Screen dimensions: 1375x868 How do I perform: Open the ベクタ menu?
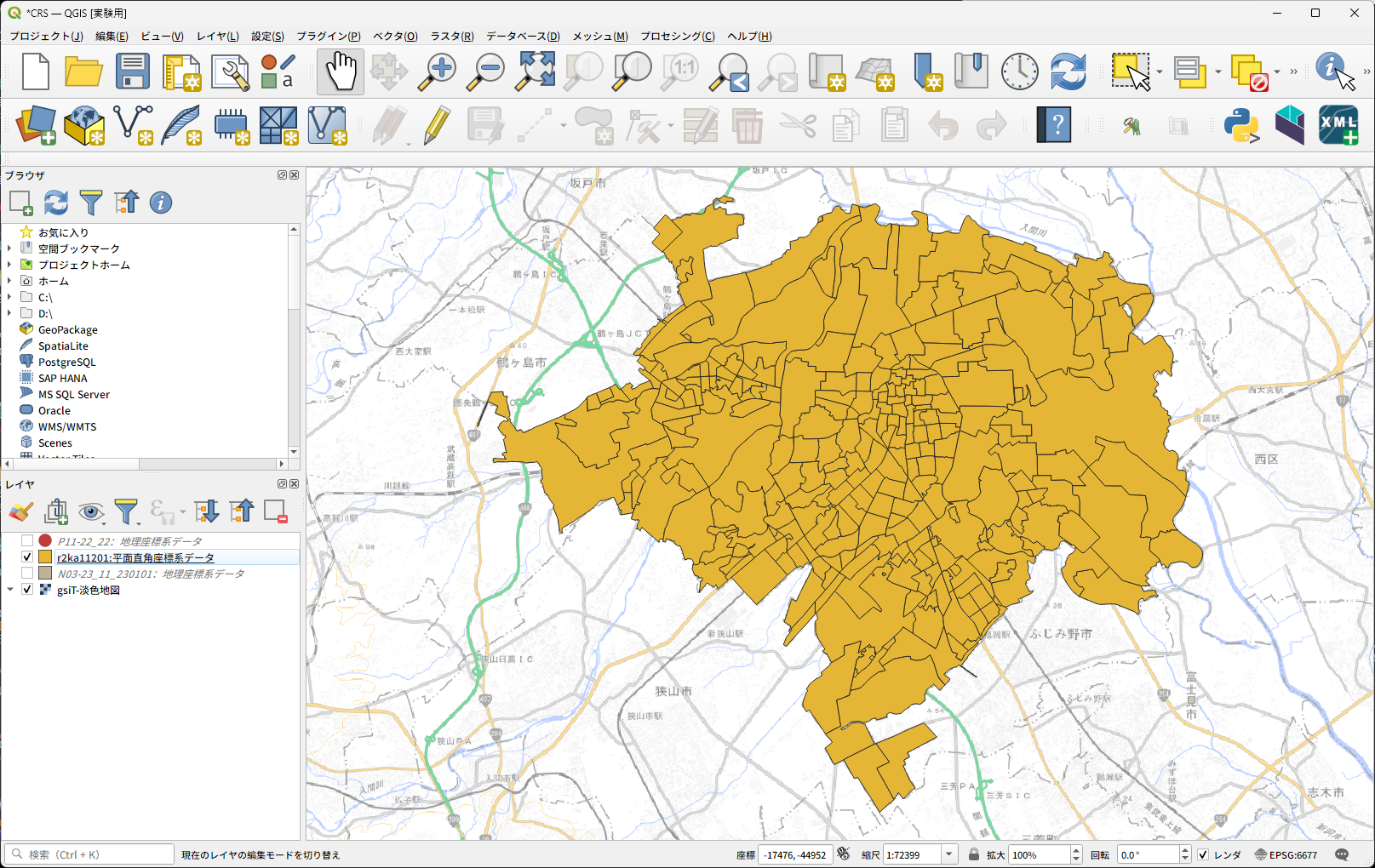tap(395, 36)
